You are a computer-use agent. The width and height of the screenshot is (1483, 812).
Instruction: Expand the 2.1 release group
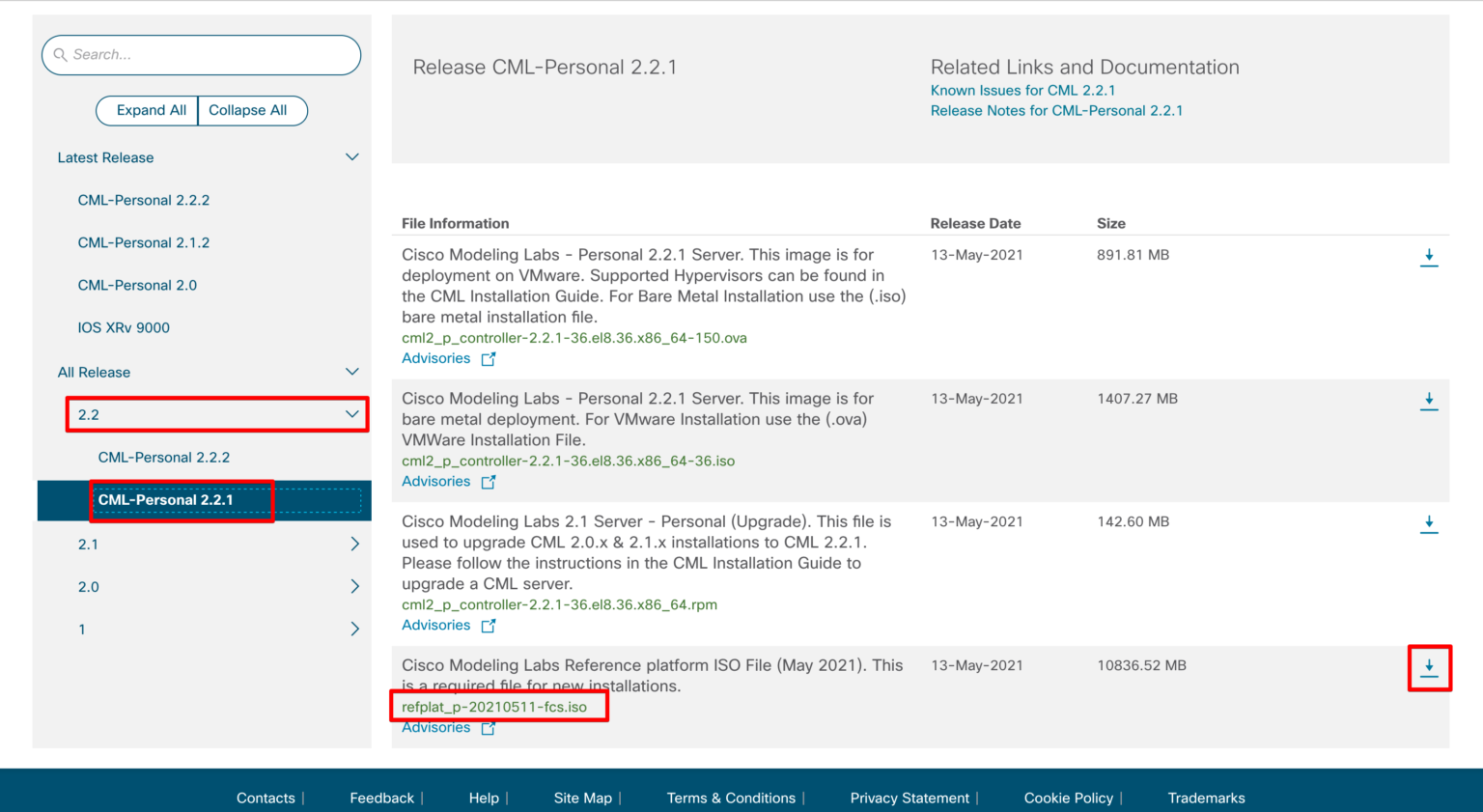354,545
